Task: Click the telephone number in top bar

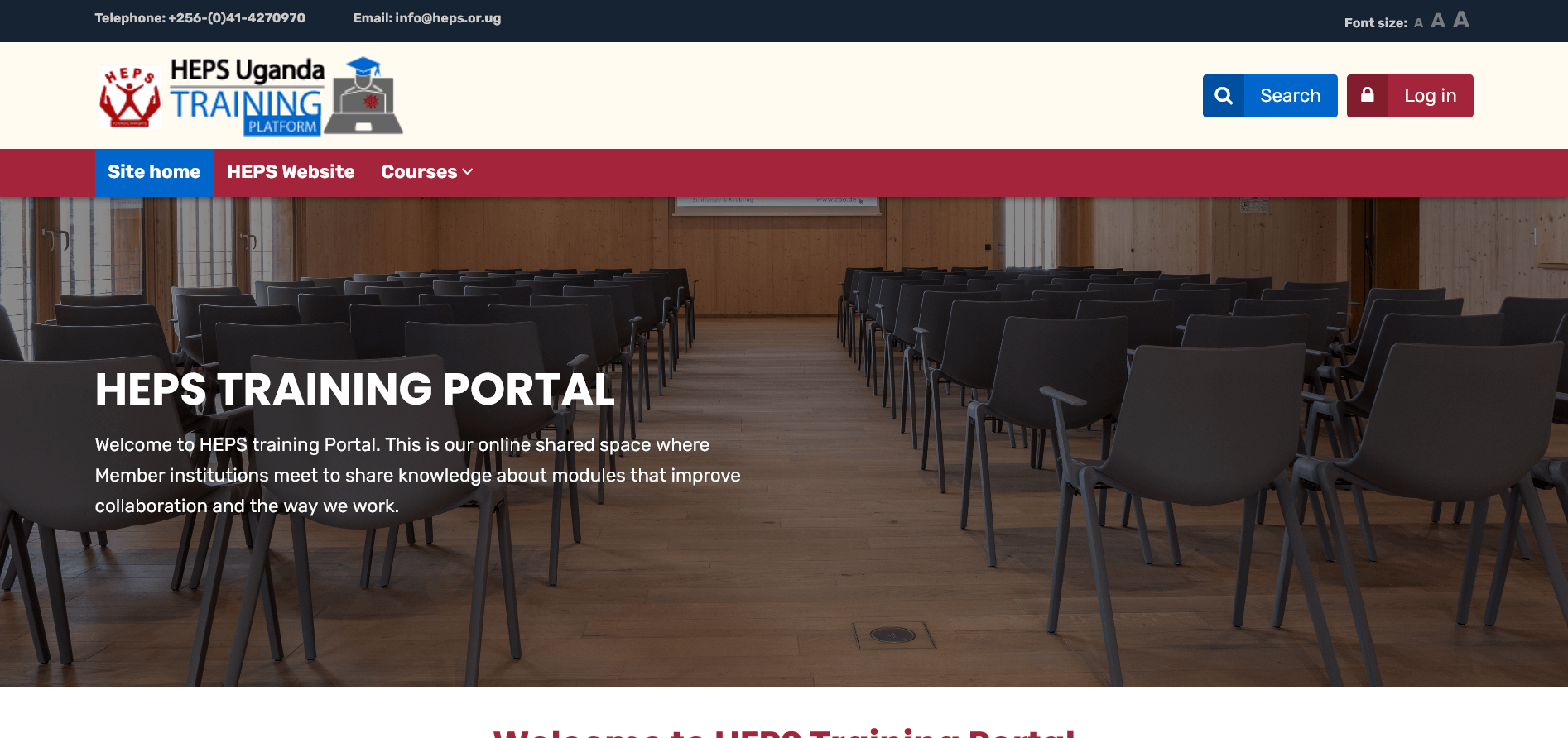Action: coord(237,18)
